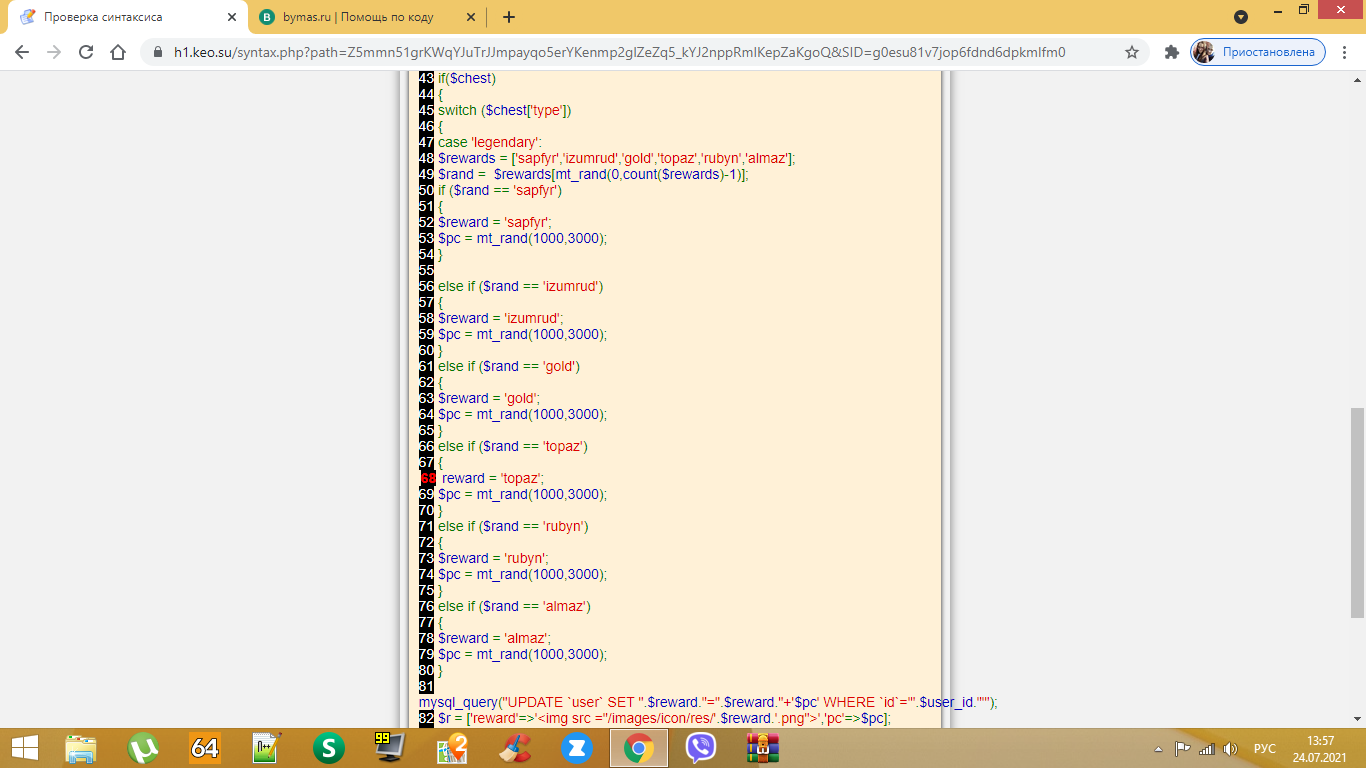Go to the browser home page
The height and width of the screenshot is (768, 1366).
tap(118, 52)
